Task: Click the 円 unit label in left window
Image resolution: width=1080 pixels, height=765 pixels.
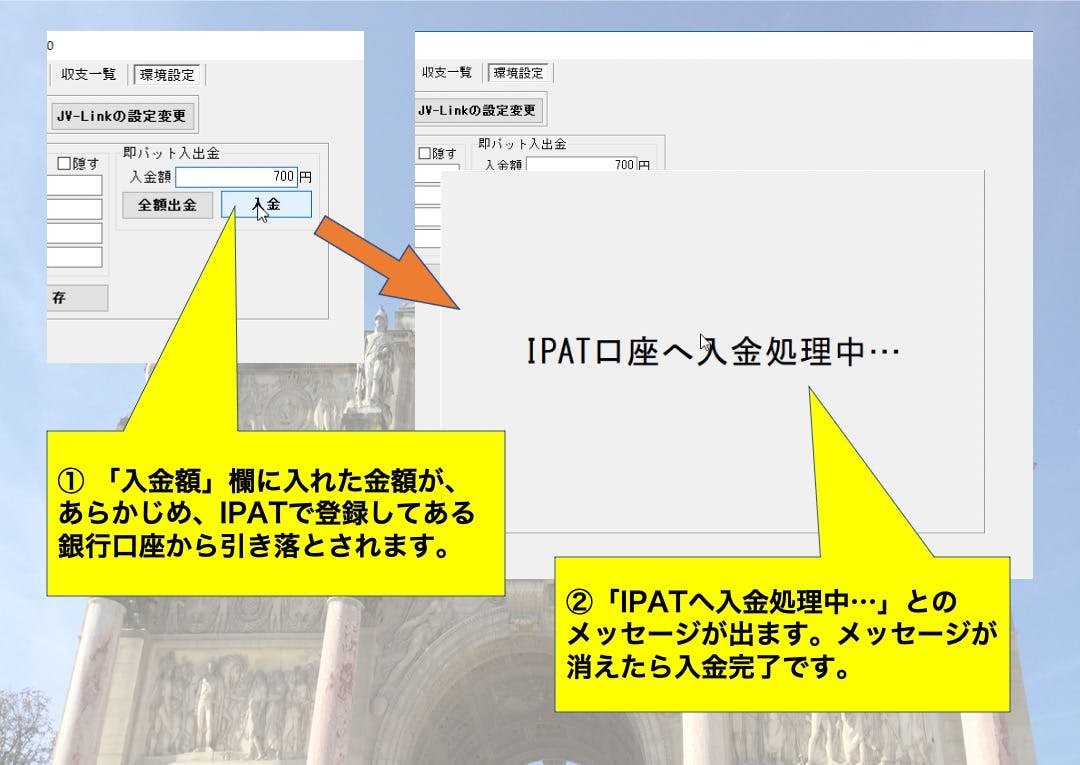Action: click(305, 177)
